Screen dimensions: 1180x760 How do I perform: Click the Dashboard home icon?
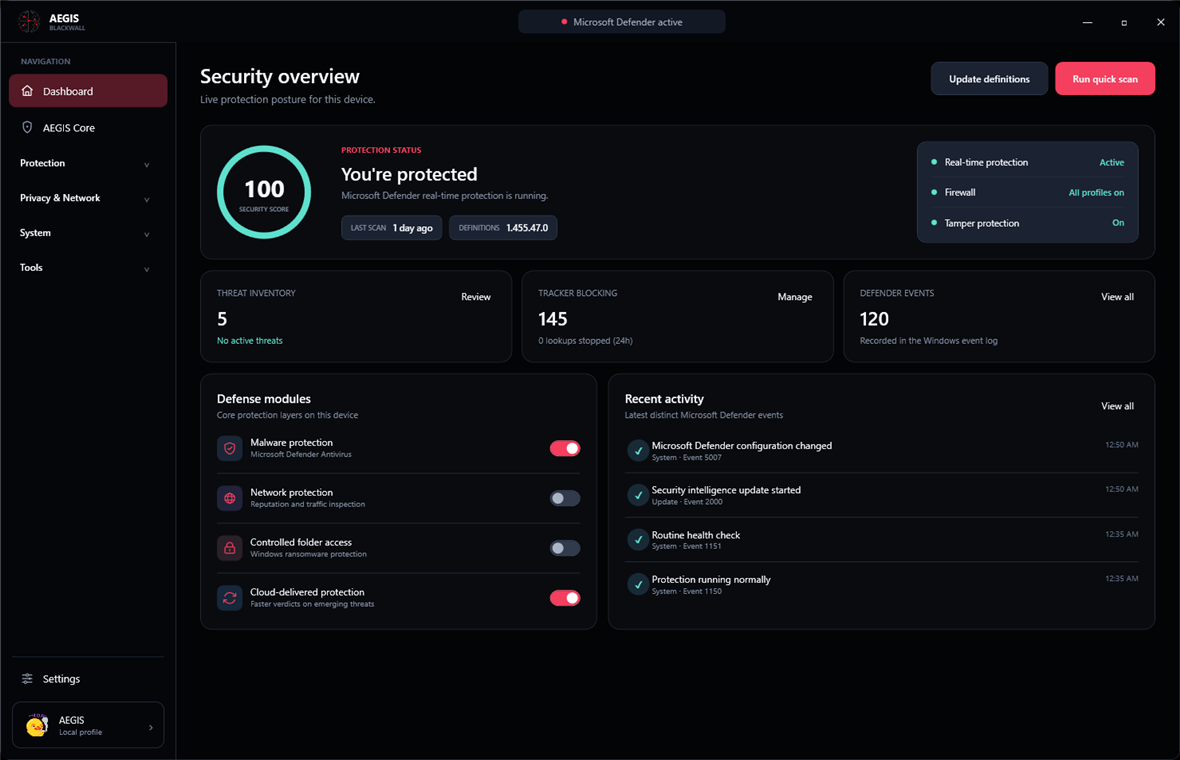(x=27, y=91)
